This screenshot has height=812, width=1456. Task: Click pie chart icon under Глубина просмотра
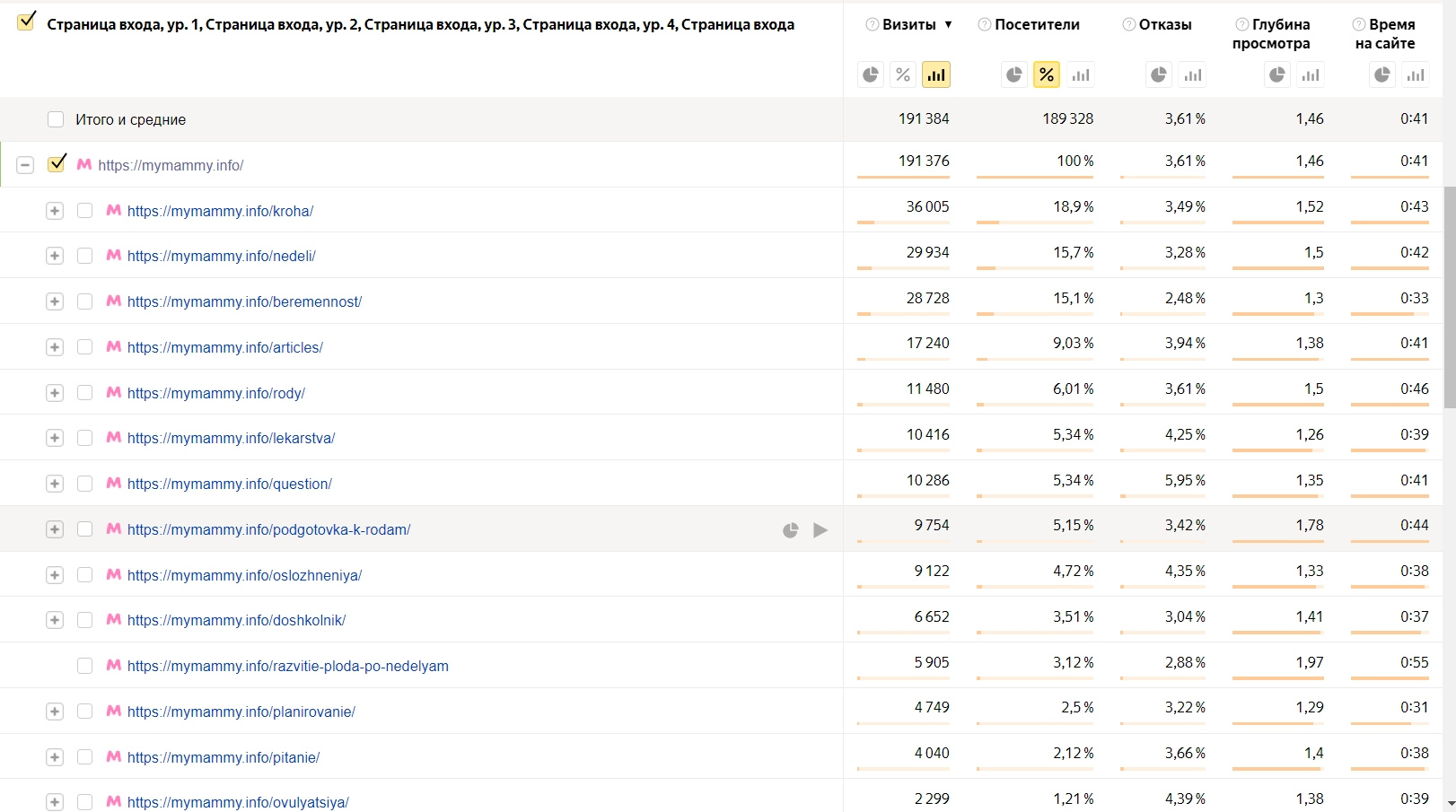[1276, 75]
